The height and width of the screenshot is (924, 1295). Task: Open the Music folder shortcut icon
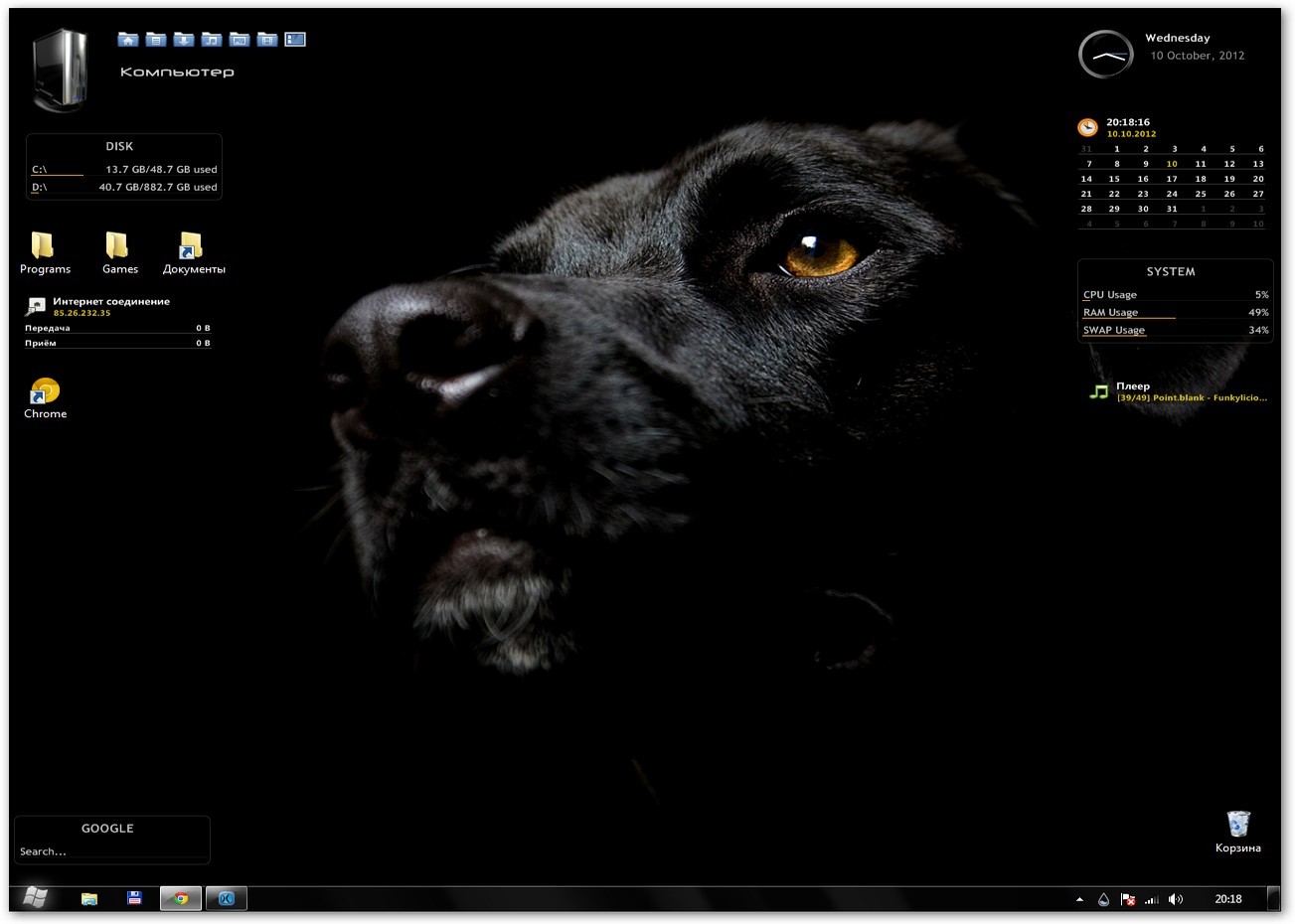click(212, 40)
